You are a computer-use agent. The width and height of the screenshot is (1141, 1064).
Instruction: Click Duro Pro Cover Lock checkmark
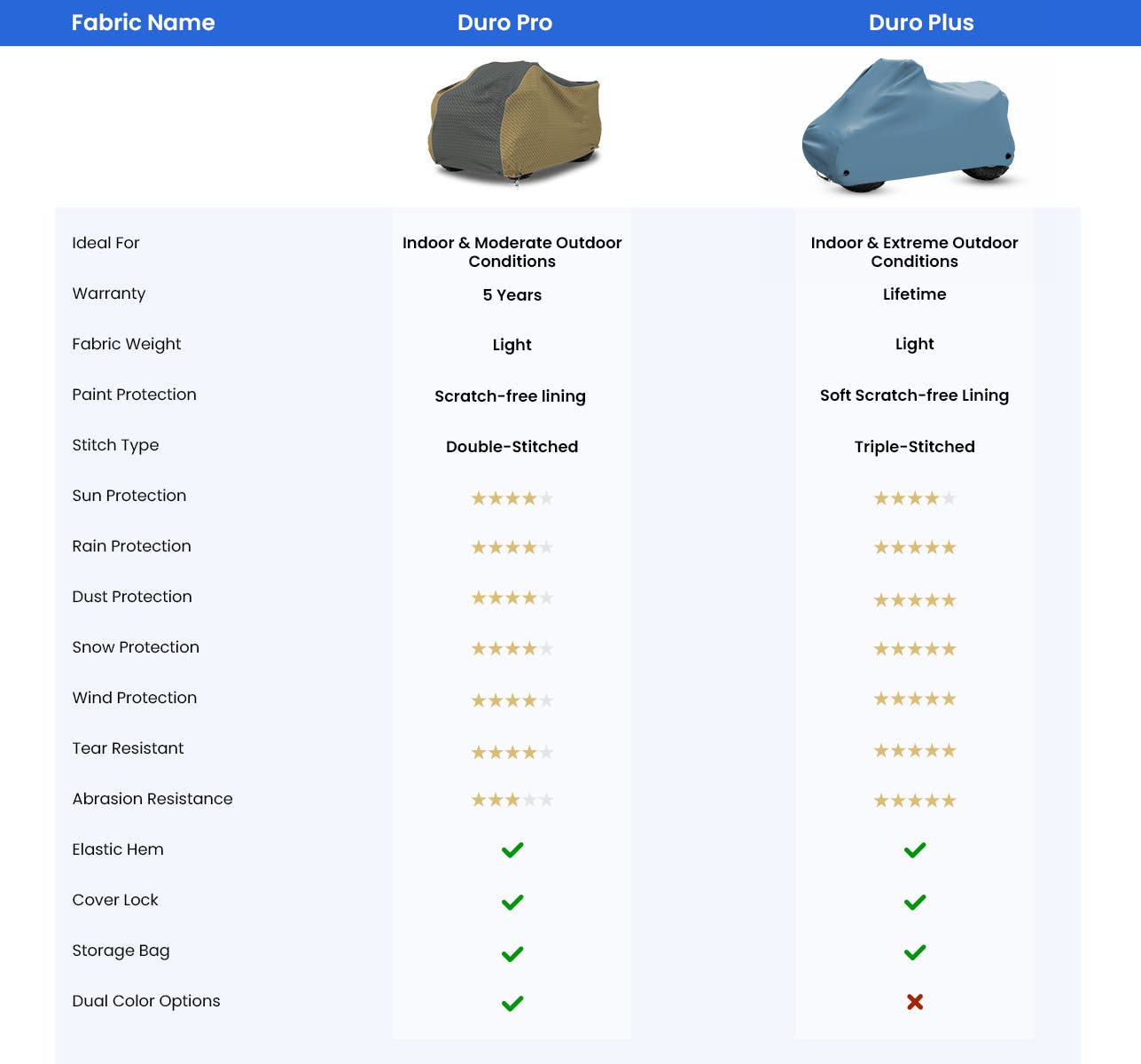click(512, 903)
